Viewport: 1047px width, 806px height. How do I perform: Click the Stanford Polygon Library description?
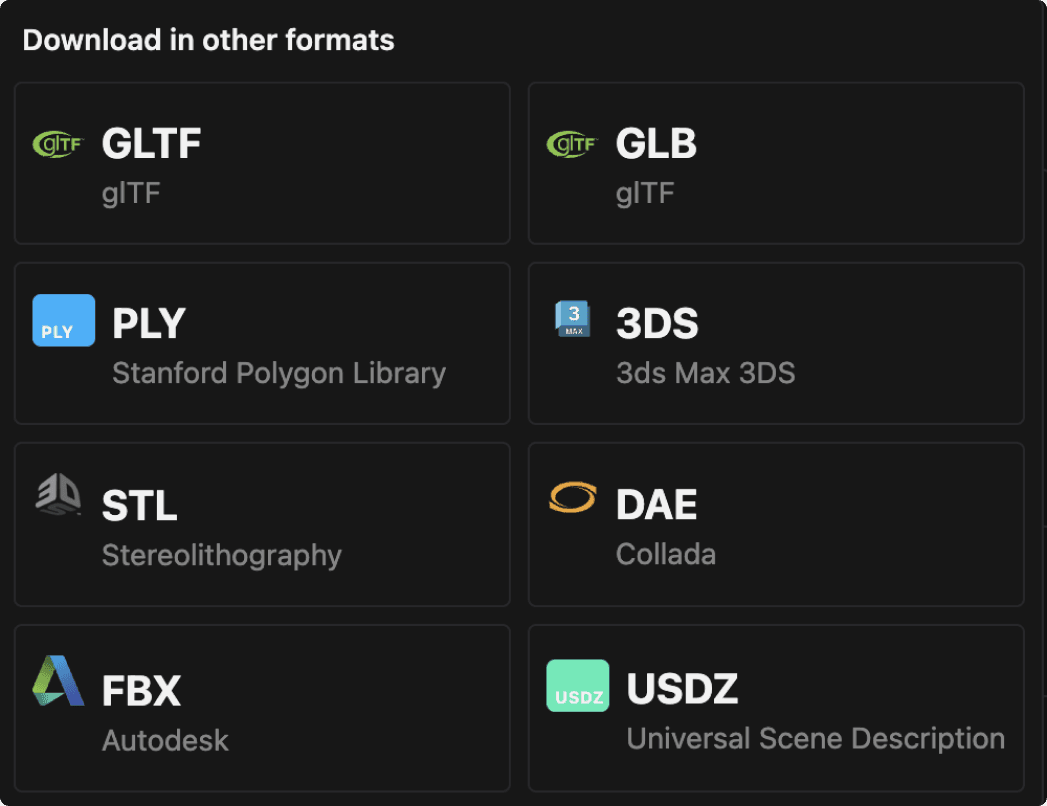point(279,373)
